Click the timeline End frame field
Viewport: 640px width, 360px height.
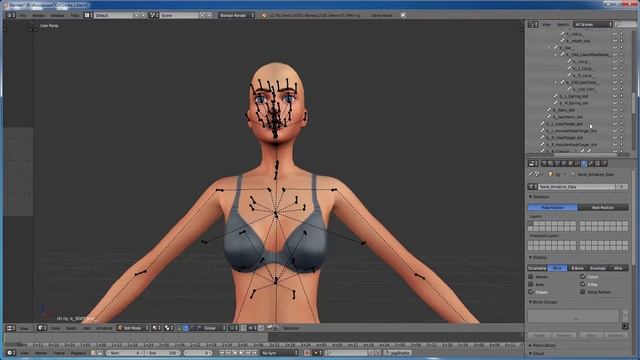[162, 353]
